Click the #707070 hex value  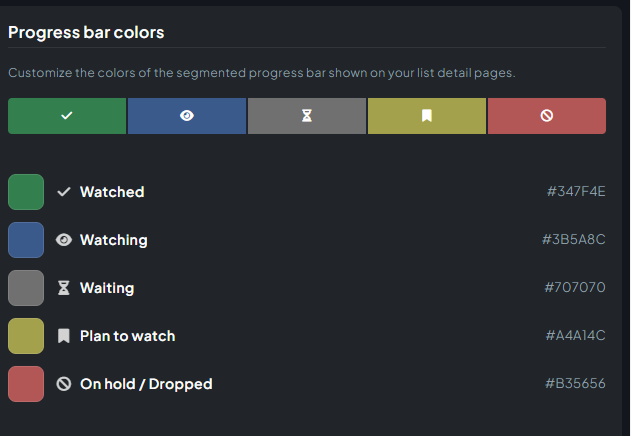point(575,287)
